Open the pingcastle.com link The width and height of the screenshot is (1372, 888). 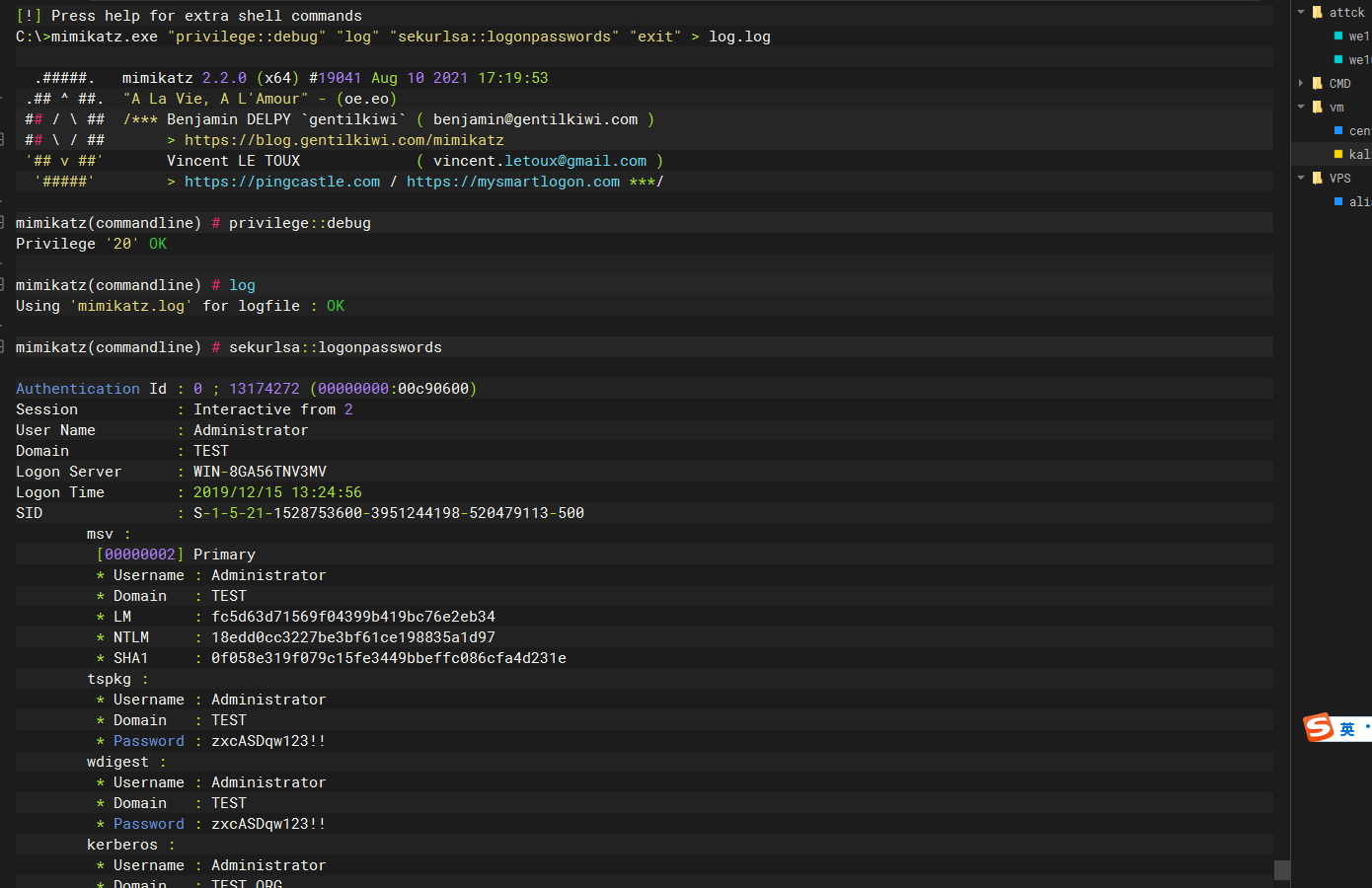tap(282, 182)
